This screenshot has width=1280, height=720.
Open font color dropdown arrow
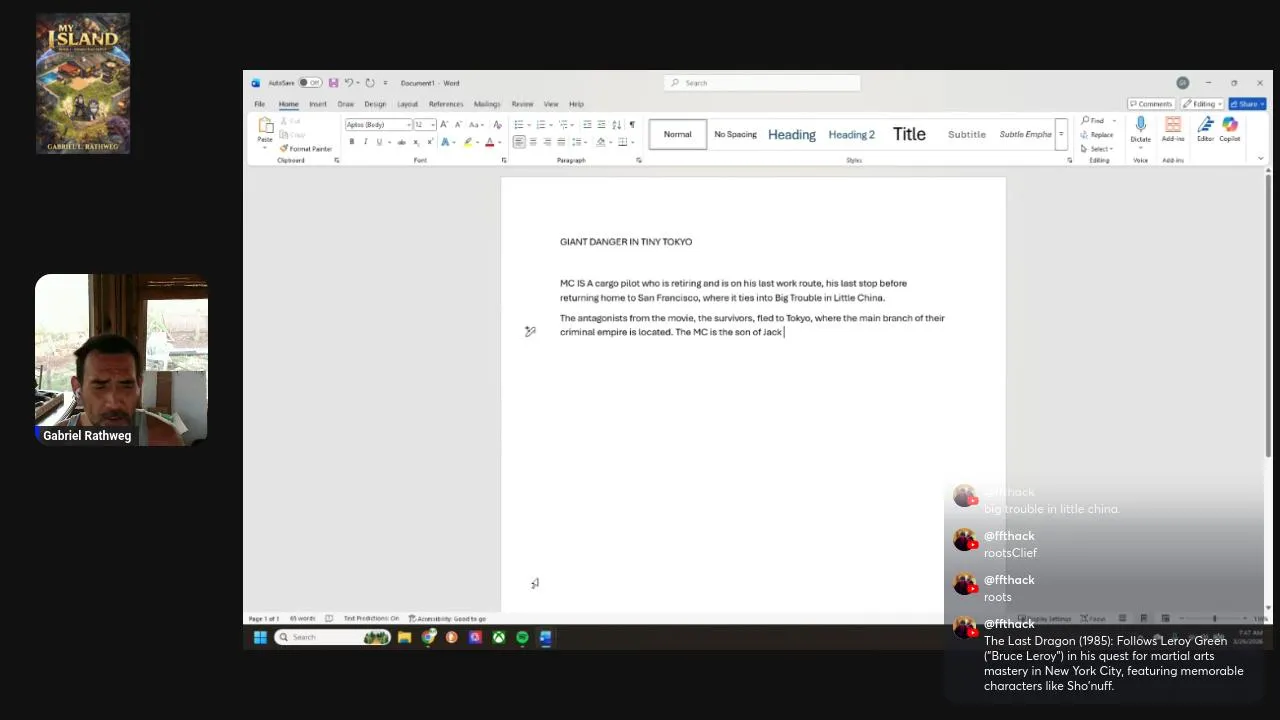click(x=499, y=142)
